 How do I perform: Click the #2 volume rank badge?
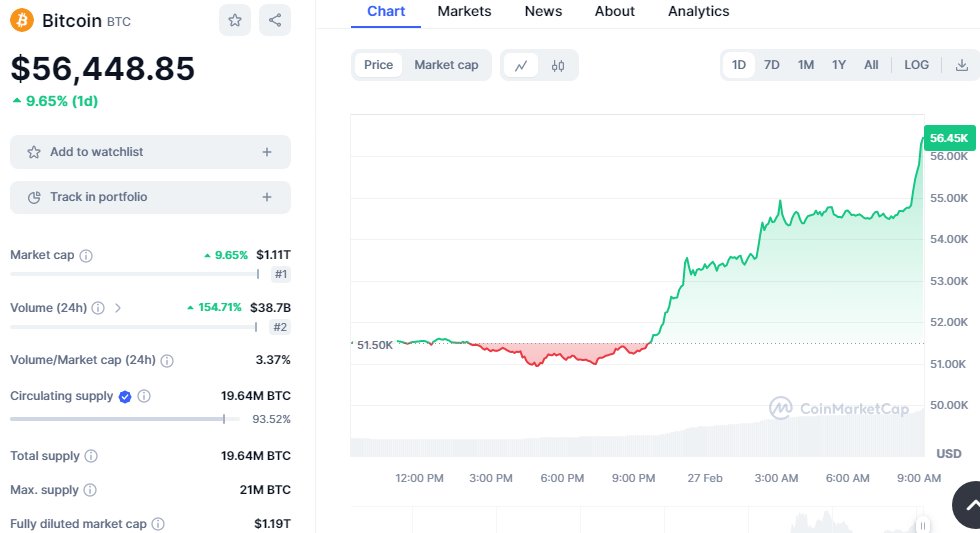point(281,327)
